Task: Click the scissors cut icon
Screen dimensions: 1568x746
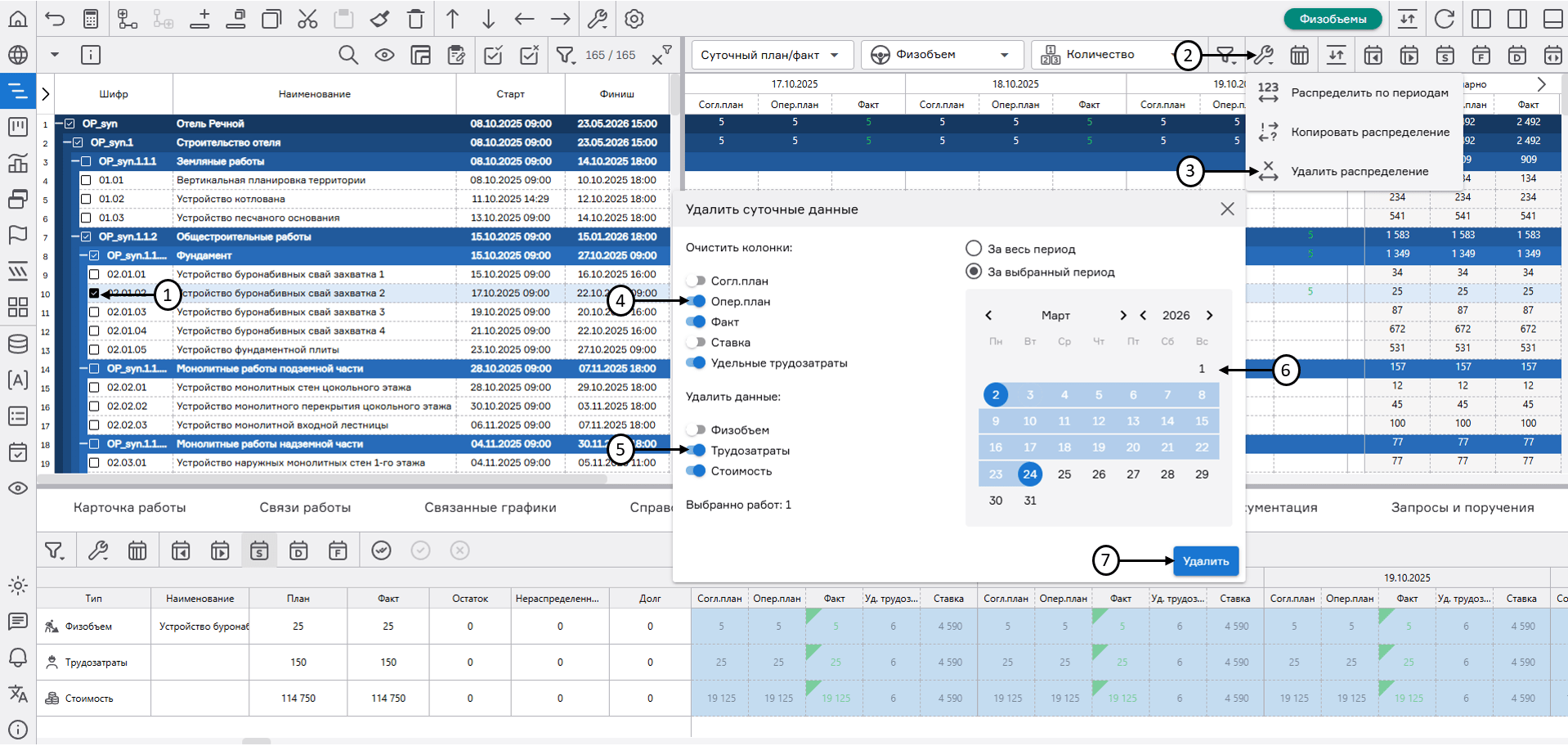Action: click(x=307, y=19)
